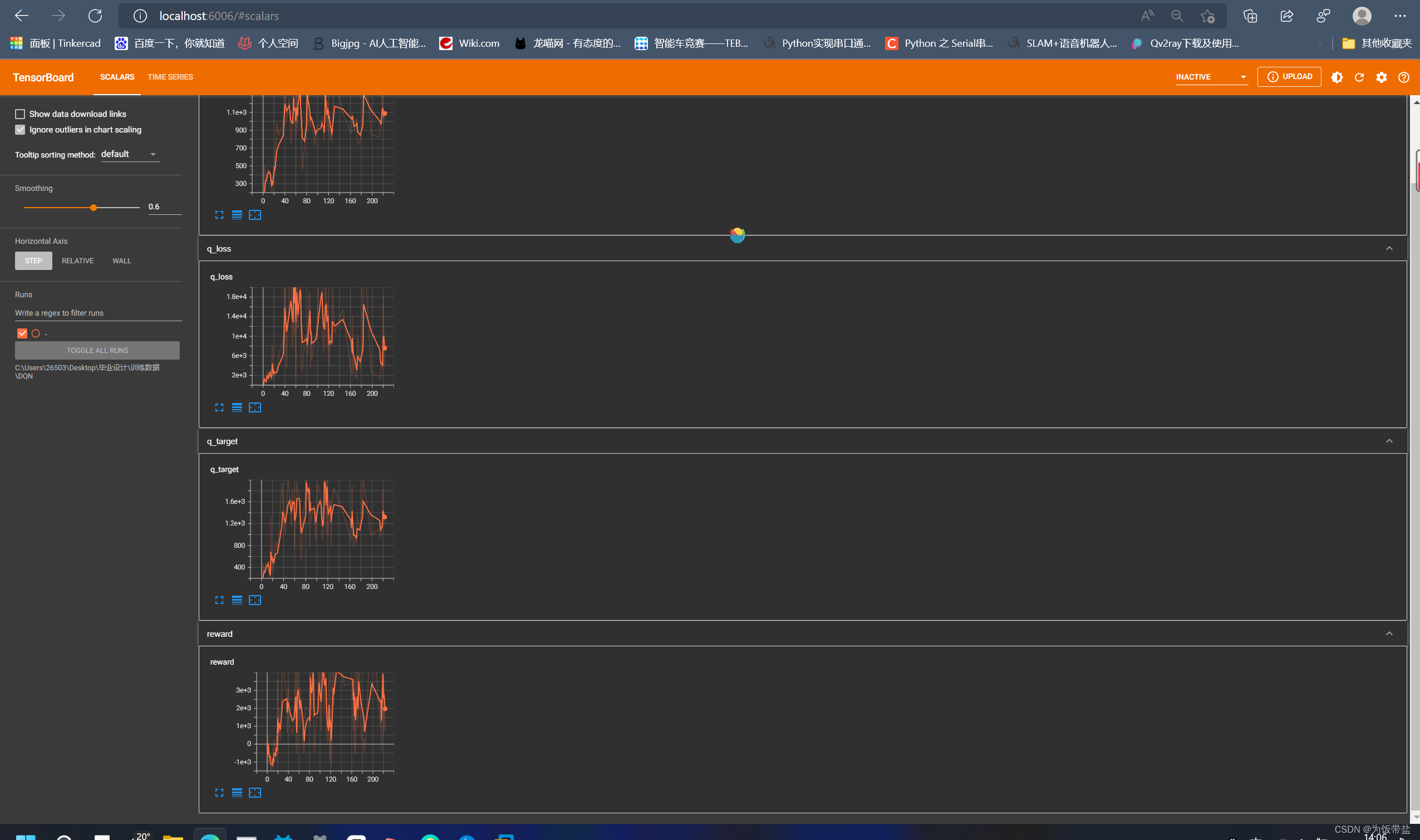Viewport: 1420px width, 840px height.
Task: Collapse the q_loss section
Action: tap(1388, 248)
